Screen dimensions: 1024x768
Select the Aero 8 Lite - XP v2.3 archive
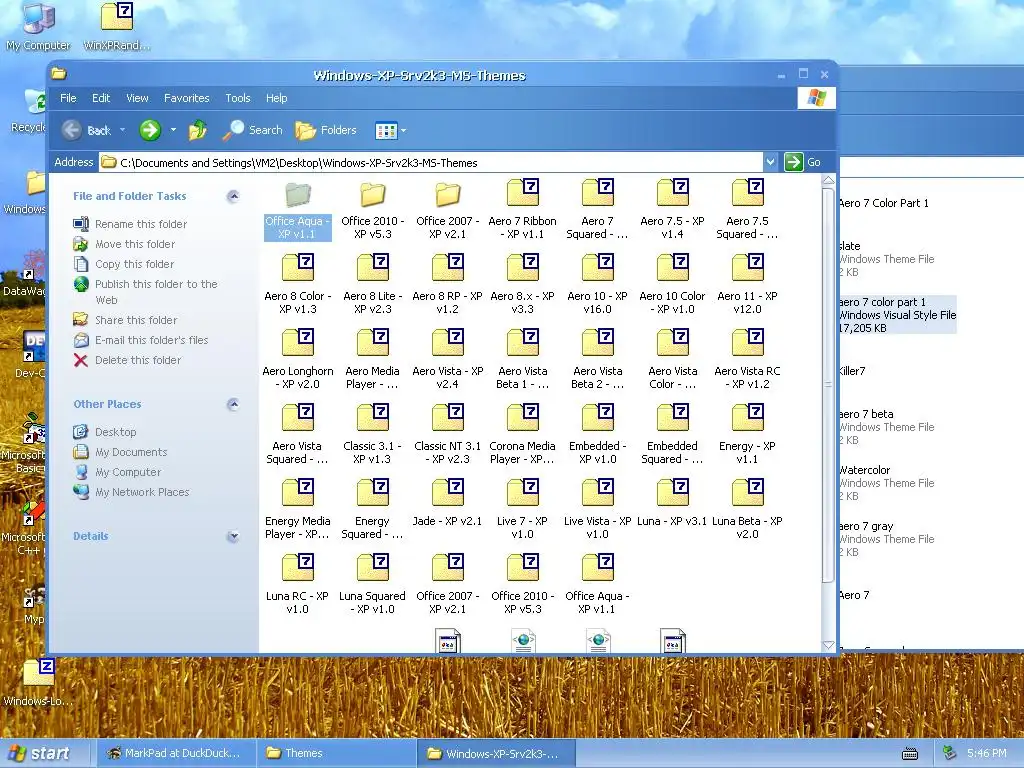click(372, 284)
